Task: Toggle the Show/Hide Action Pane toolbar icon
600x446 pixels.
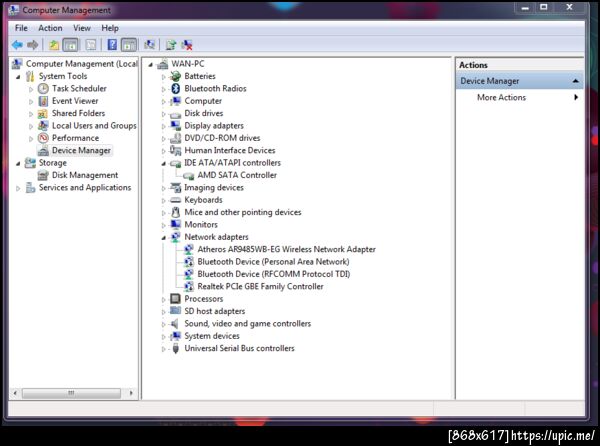Action: tap(129, 45)
